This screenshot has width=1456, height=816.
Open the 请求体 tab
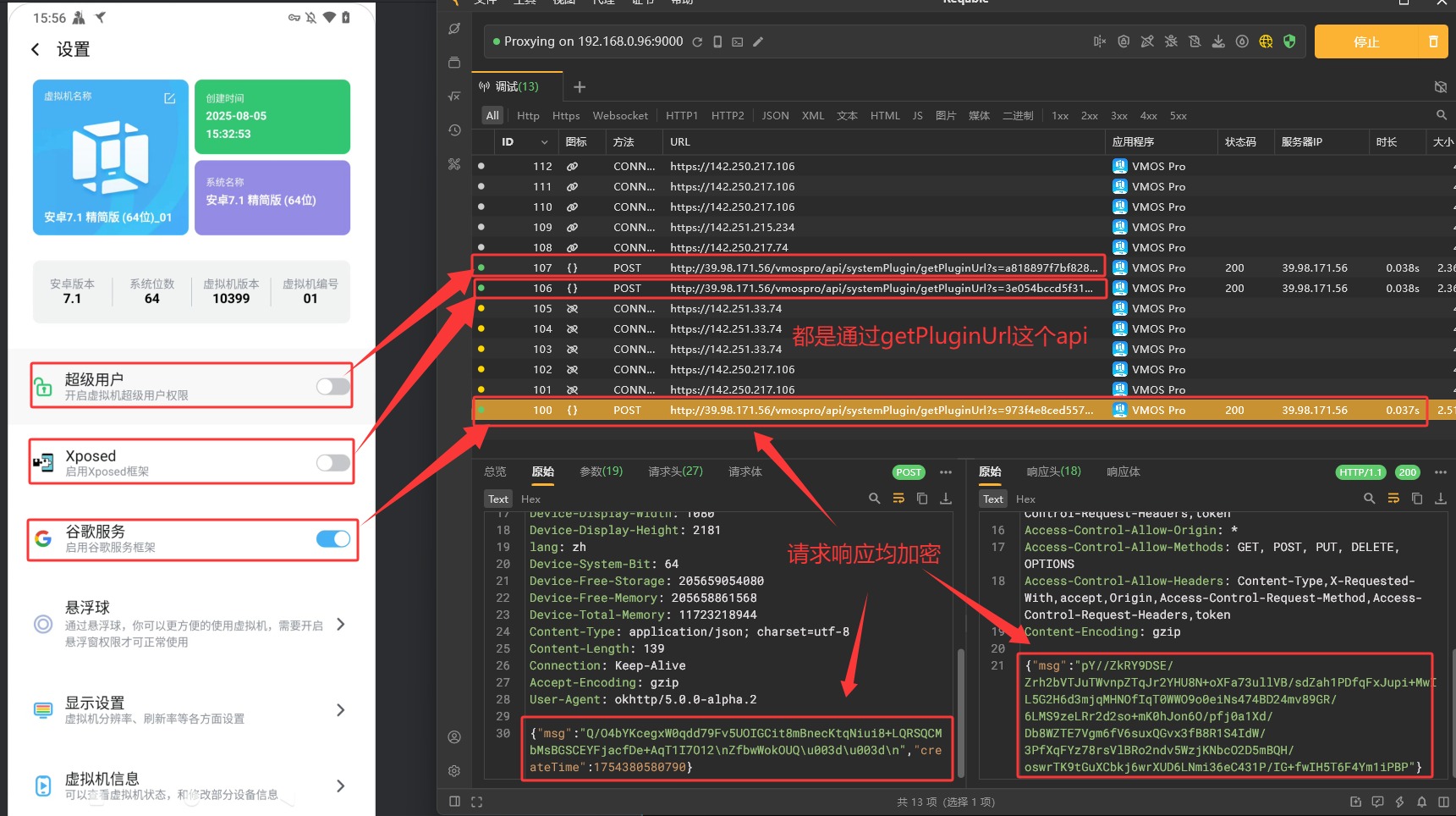click(745, 472)
